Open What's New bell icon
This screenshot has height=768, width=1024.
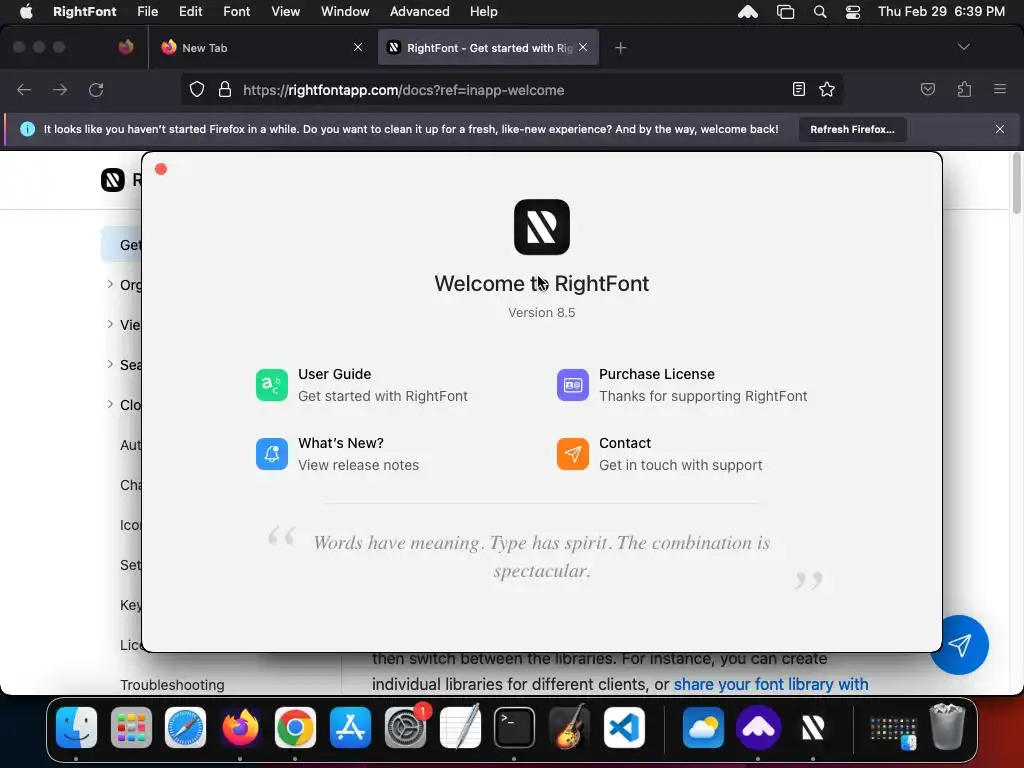272,454
